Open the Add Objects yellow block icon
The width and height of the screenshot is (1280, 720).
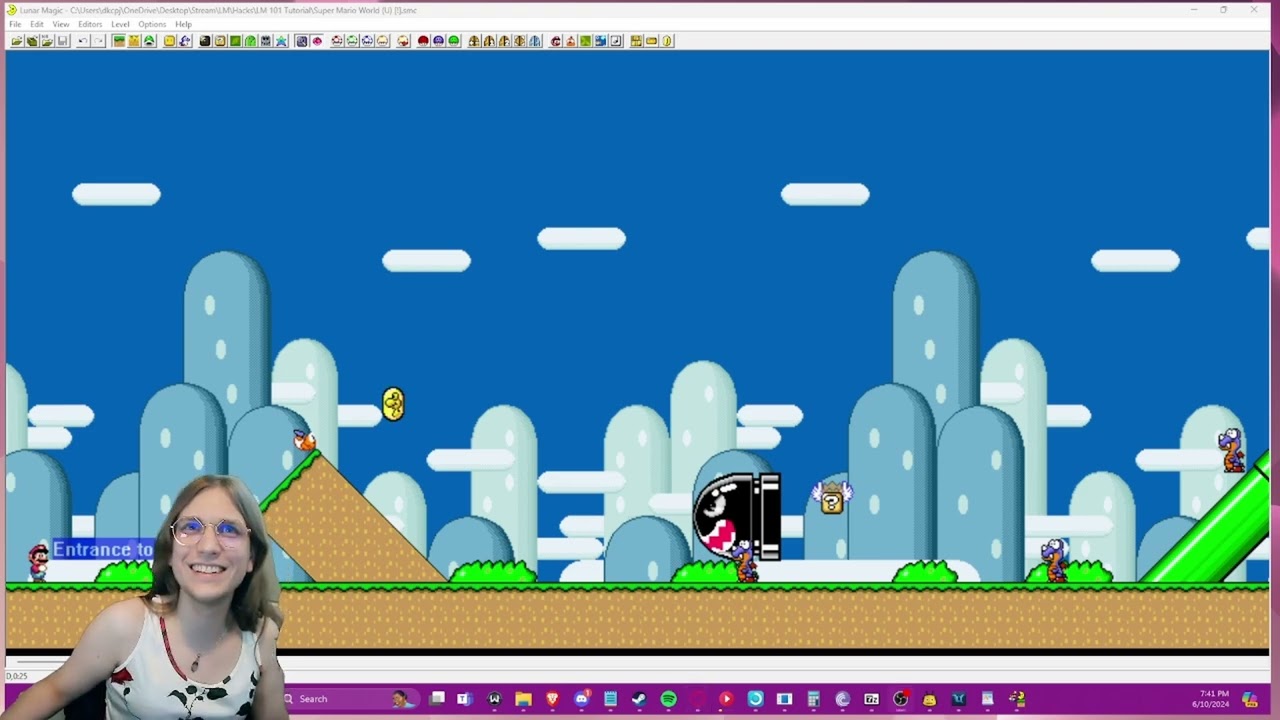click(169, 41)
